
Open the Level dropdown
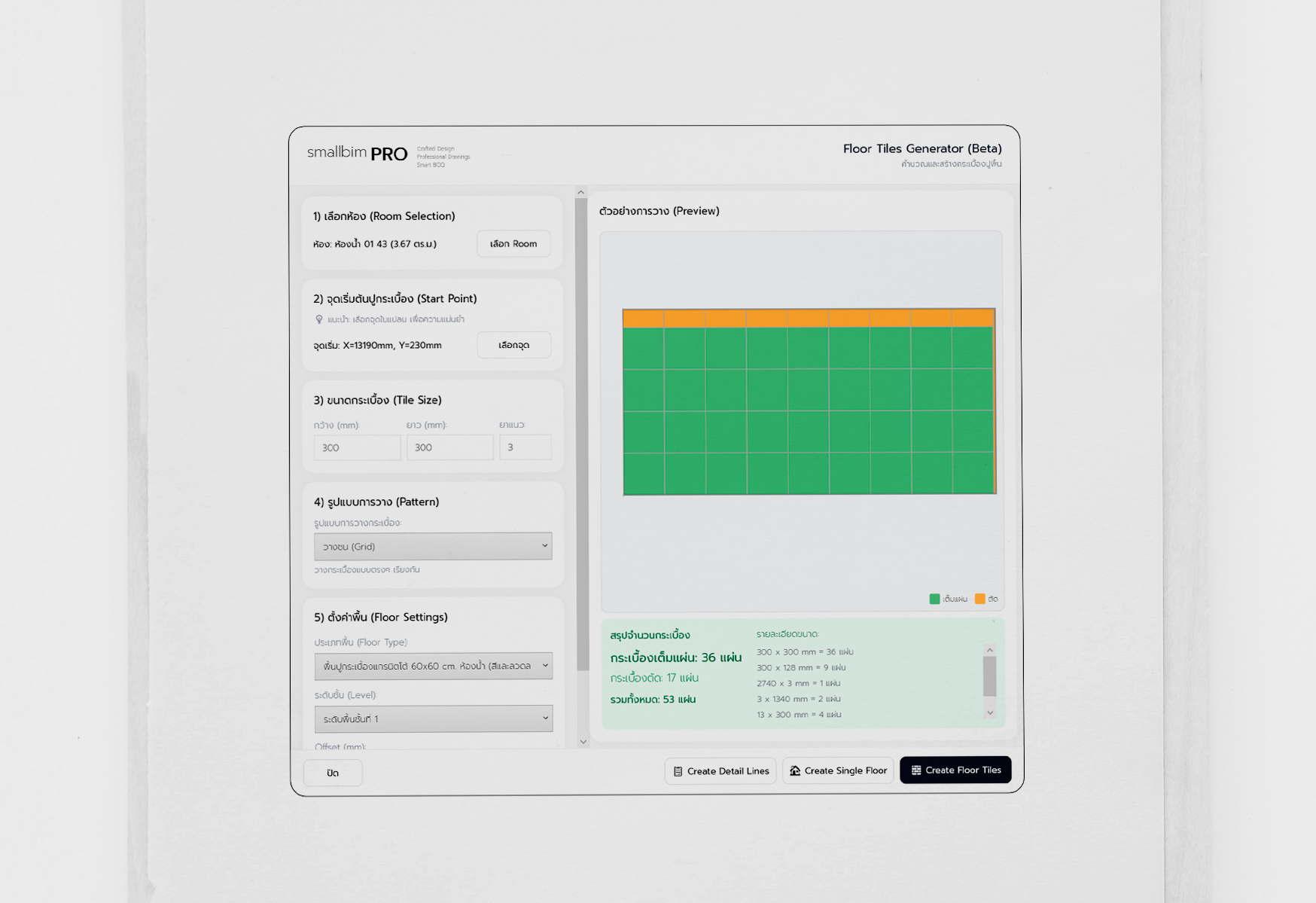[x=434, y=718]
